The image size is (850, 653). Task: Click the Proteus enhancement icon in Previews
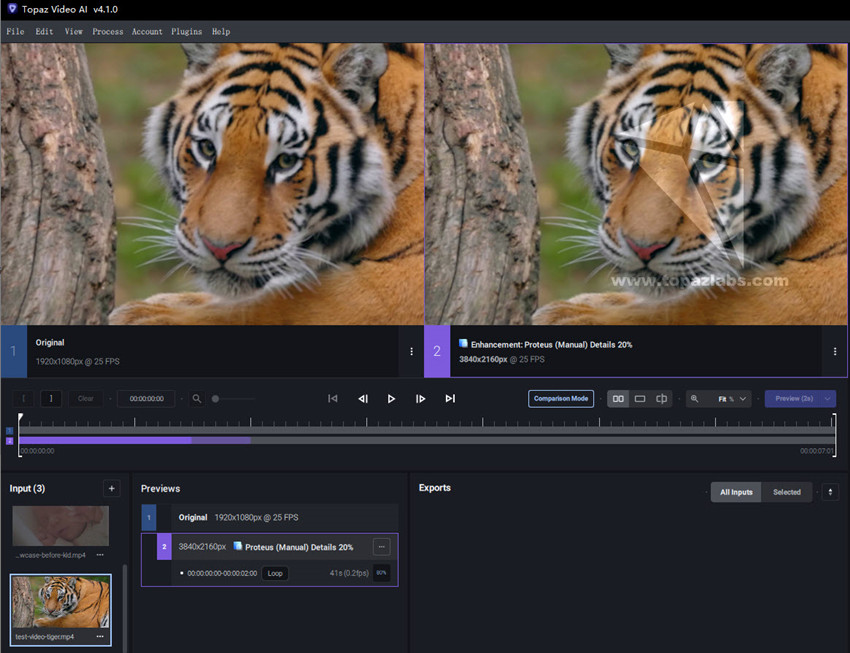[237, 546]
